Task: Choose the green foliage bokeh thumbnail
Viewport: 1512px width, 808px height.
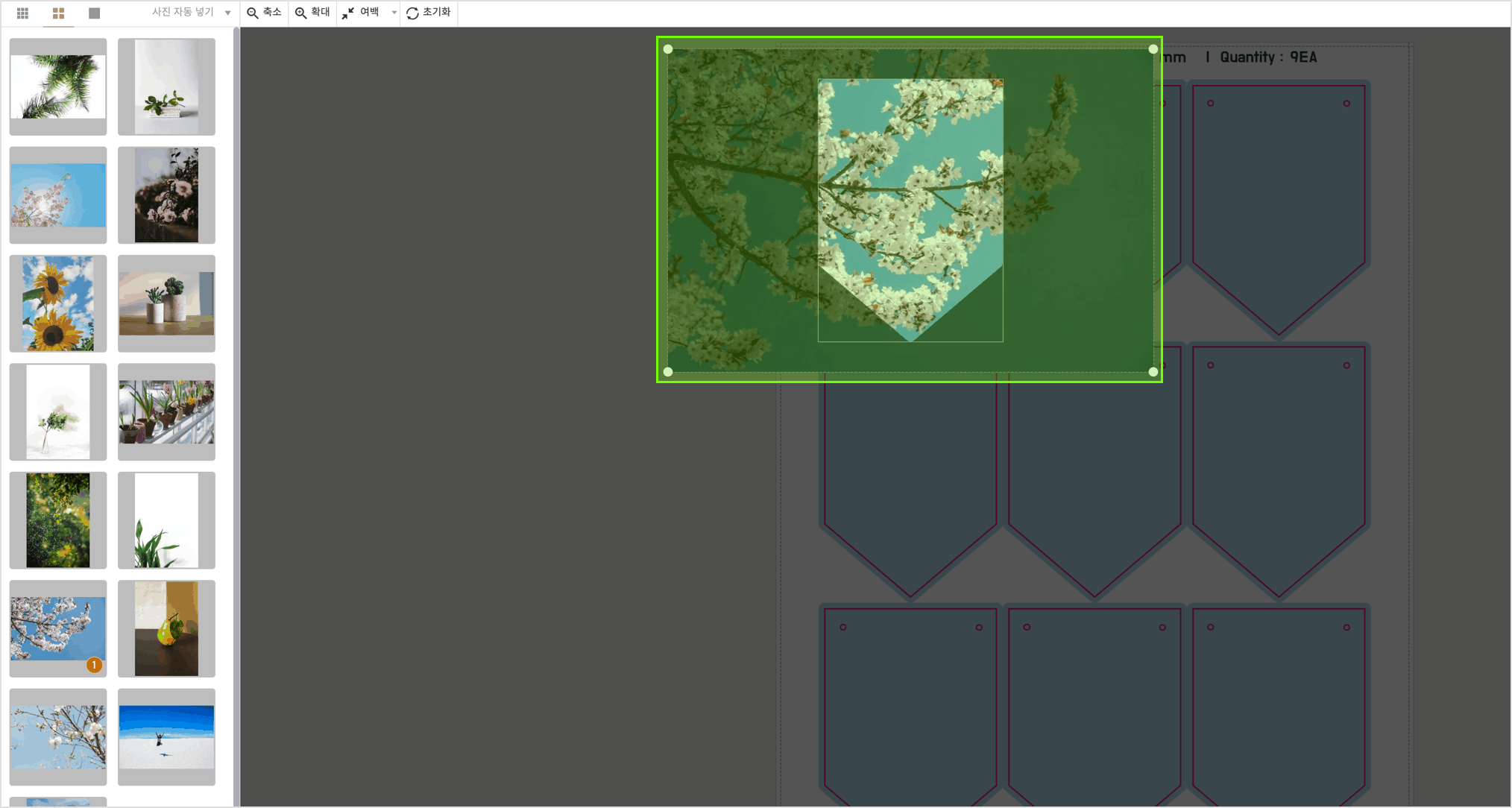Action: coord(58,520)
